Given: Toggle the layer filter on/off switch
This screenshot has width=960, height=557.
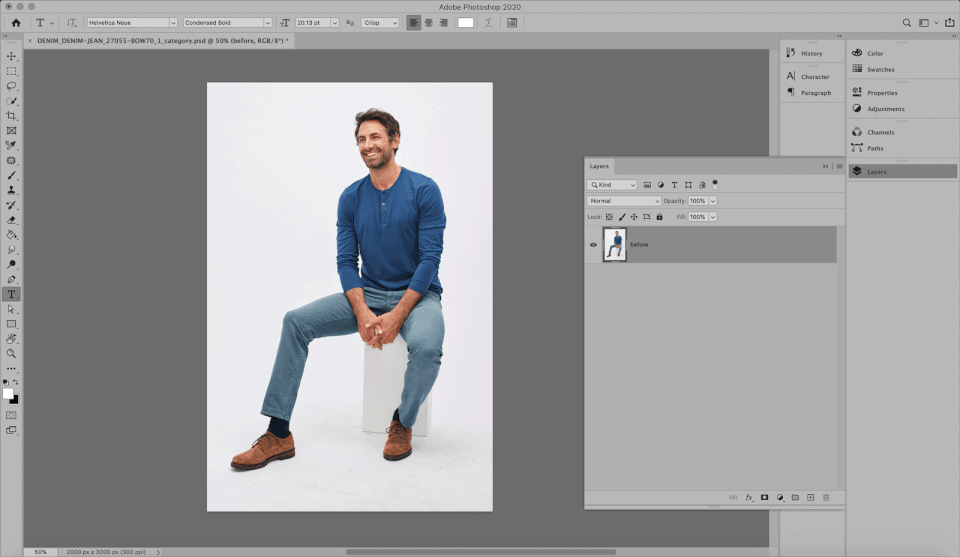Looking at the screenshot, I should [715, 184].
